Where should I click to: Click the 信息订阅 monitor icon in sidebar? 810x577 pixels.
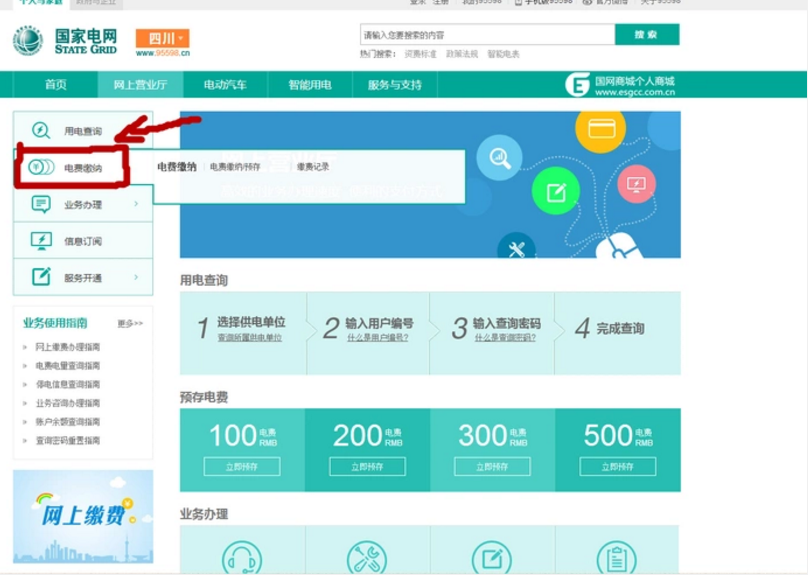pos(41,240)
